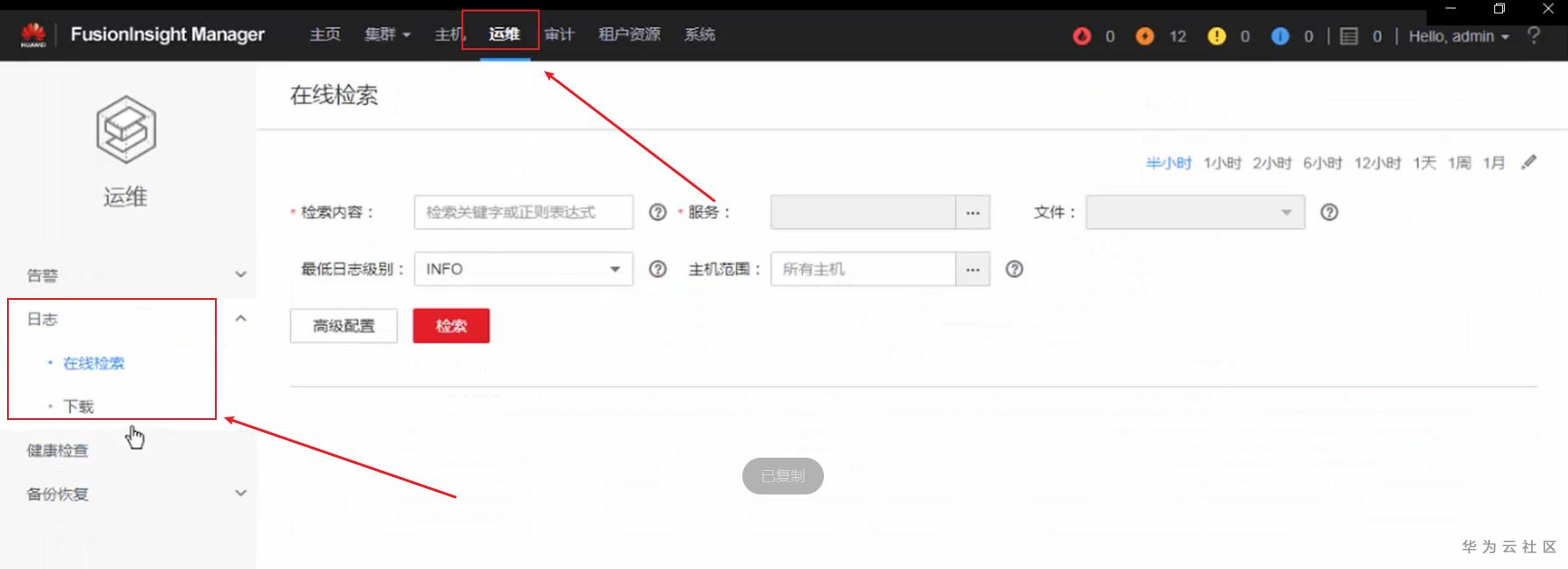Select the 1周 time range
1568x569 pixels.
[x=1459, y=163]
